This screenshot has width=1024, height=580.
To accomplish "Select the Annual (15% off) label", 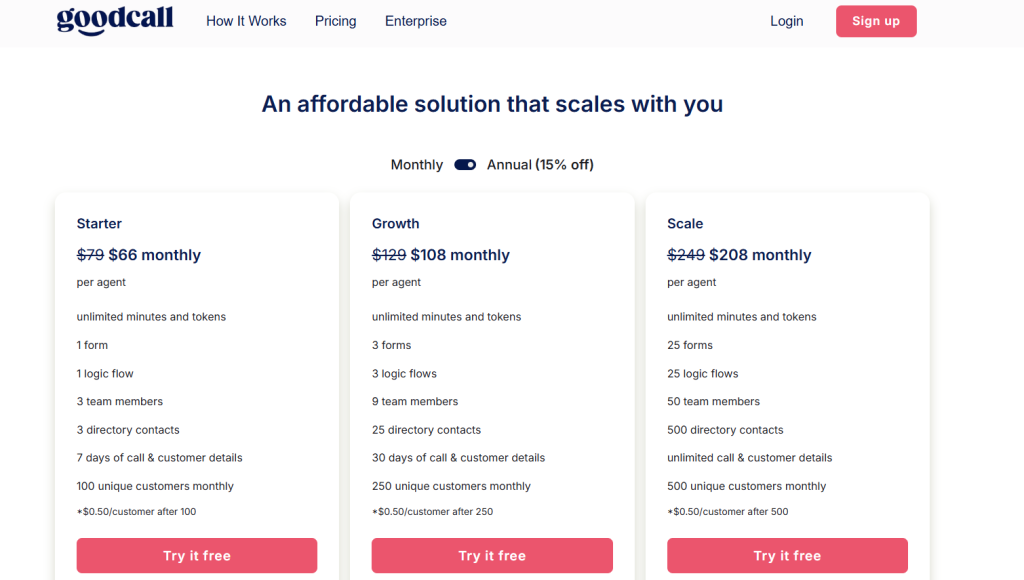I will (540, 165).
